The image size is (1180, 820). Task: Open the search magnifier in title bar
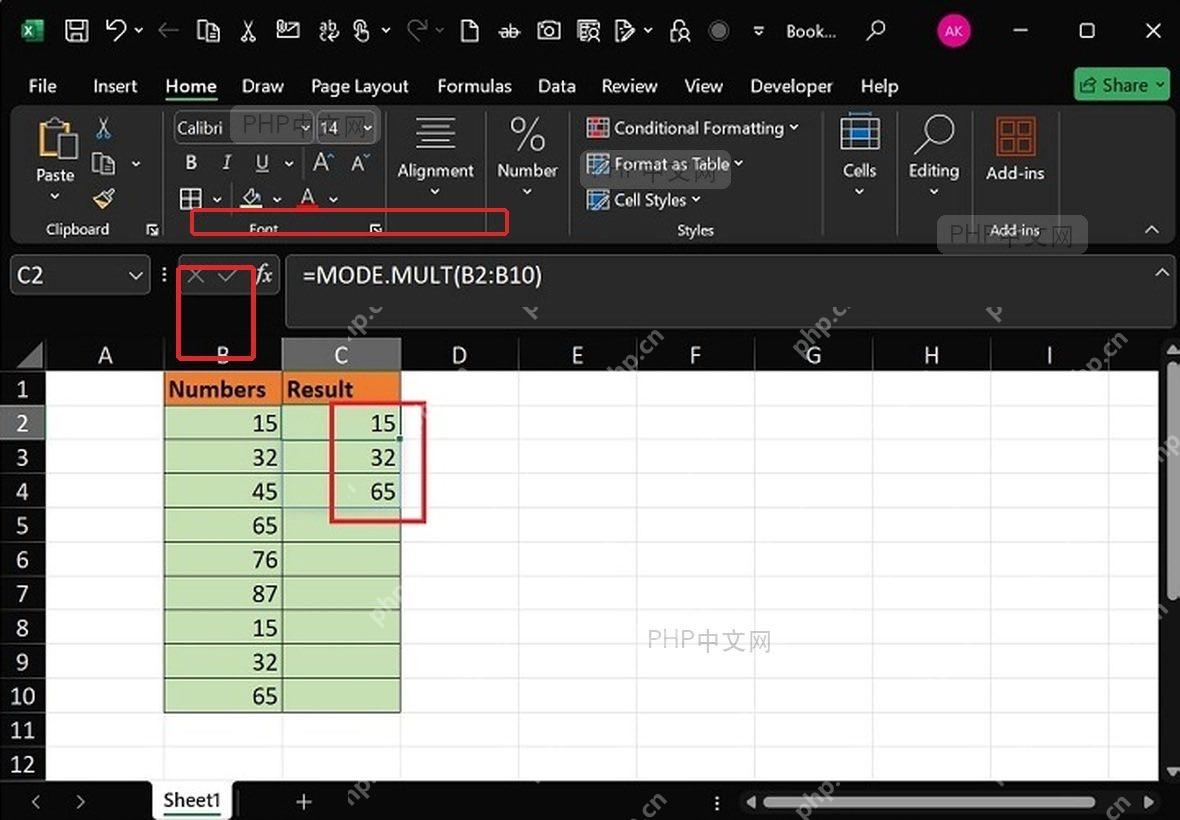click(x=875, y=31)
